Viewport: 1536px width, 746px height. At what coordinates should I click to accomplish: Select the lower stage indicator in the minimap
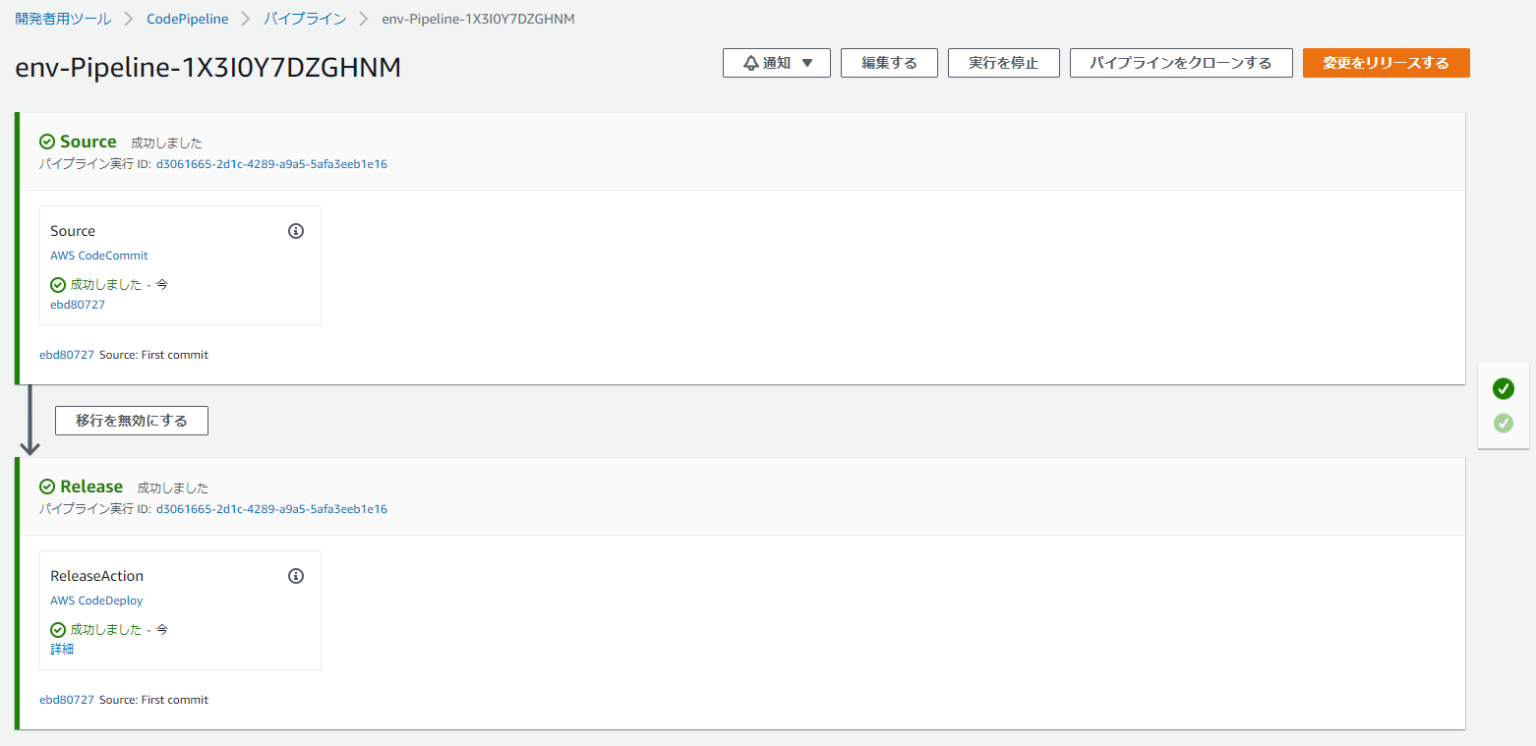1503,423
